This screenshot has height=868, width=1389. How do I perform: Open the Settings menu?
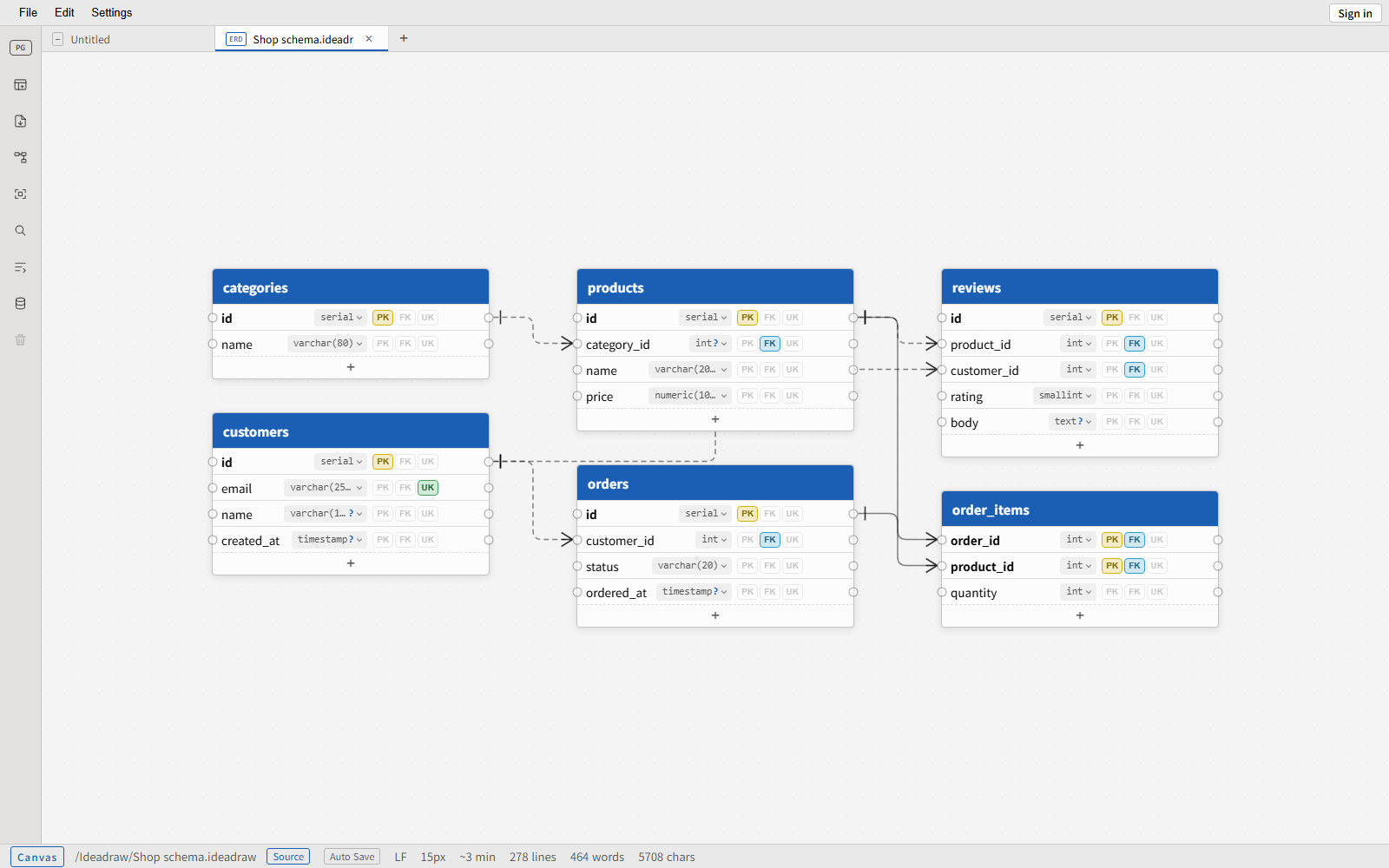pyautogui.click(x=112, y=12)
